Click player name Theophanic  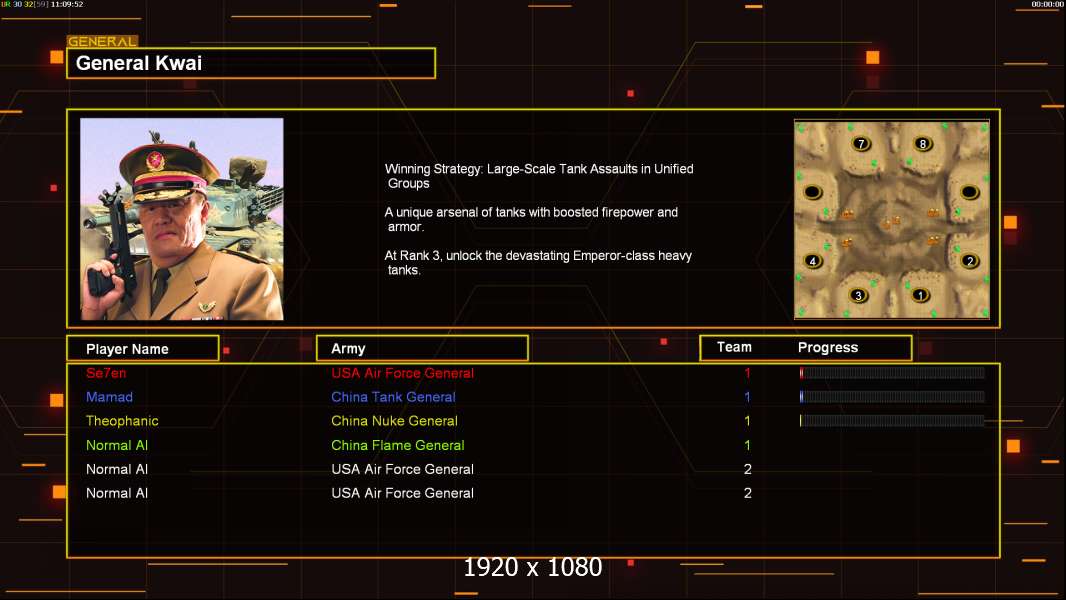(122, 421)
